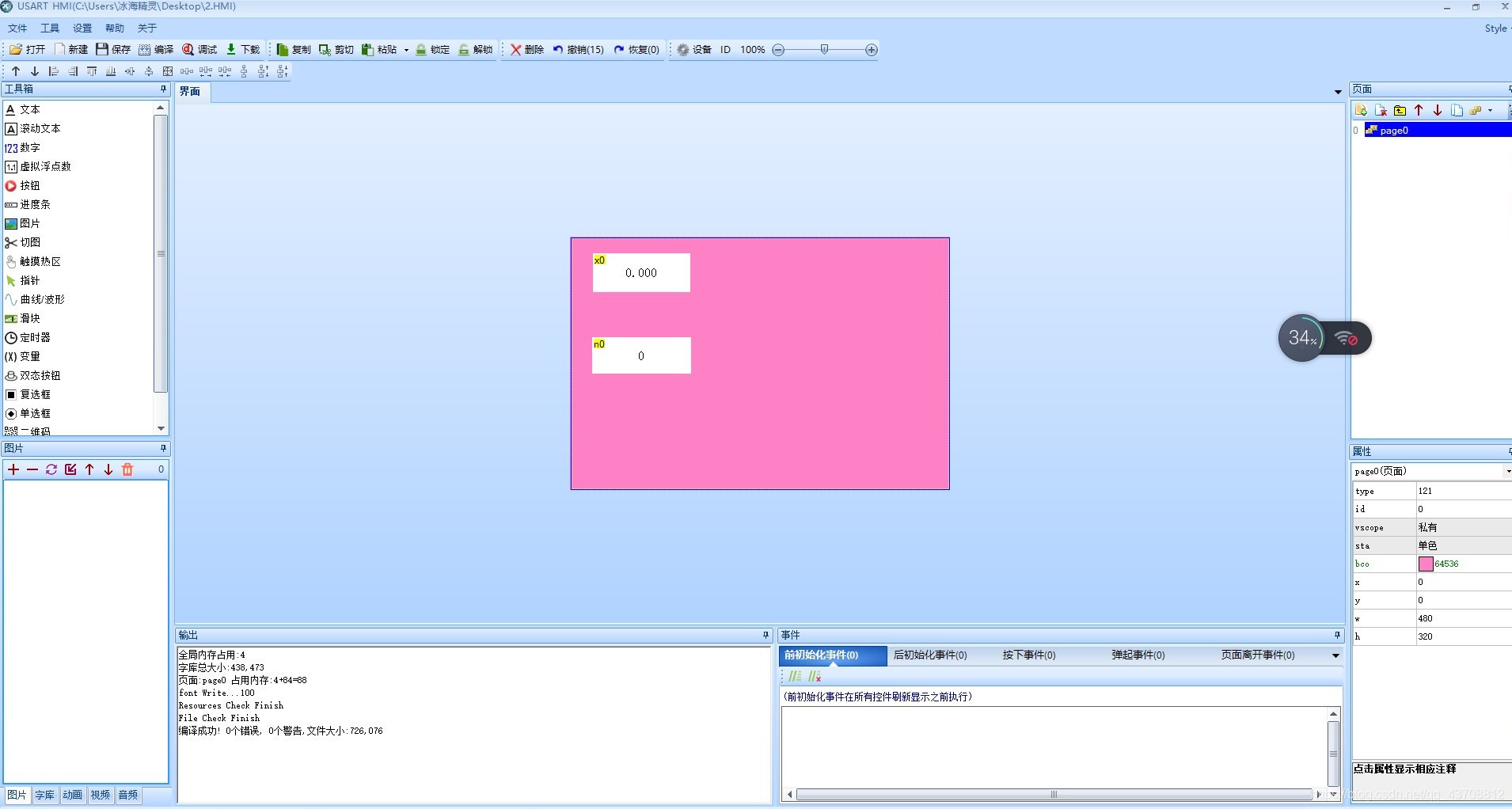Select the 滚动文本 scrolling text tool
This screenshot has width=1512, height=809.
pos(32,128)
